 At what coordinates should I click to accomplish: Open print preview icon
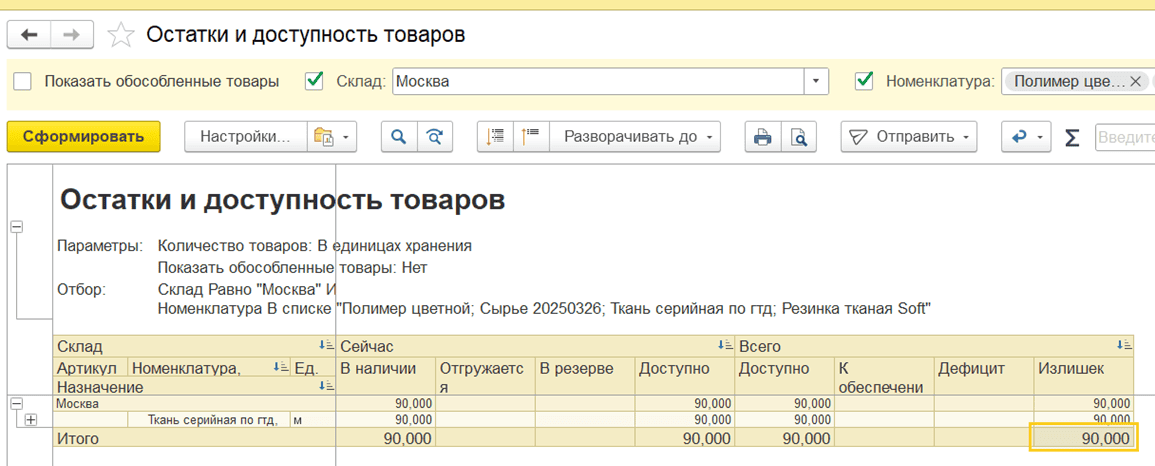(x=798, y=137)
